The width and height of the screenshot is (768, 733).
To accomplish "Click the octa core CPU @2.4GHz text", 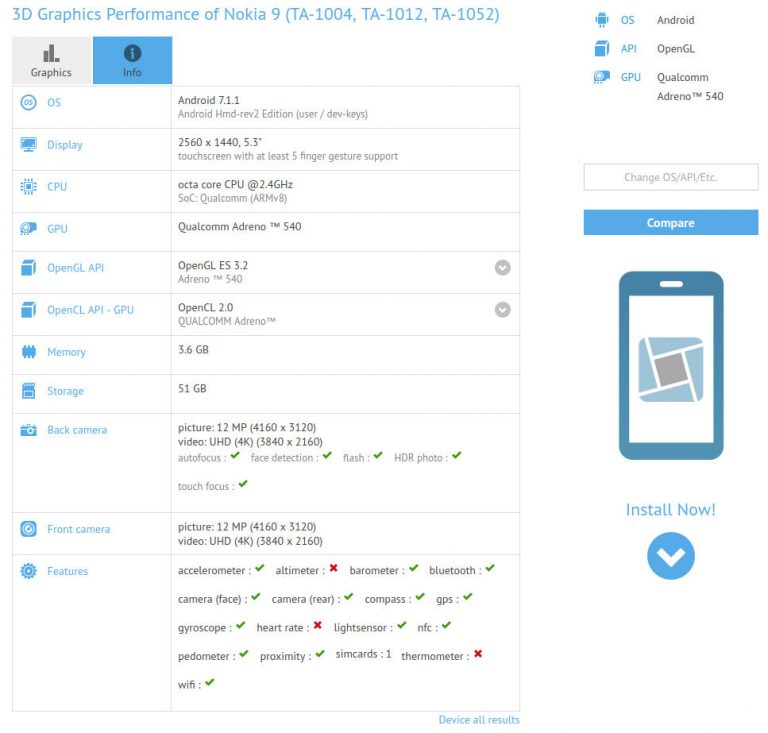I will point(235,185).
